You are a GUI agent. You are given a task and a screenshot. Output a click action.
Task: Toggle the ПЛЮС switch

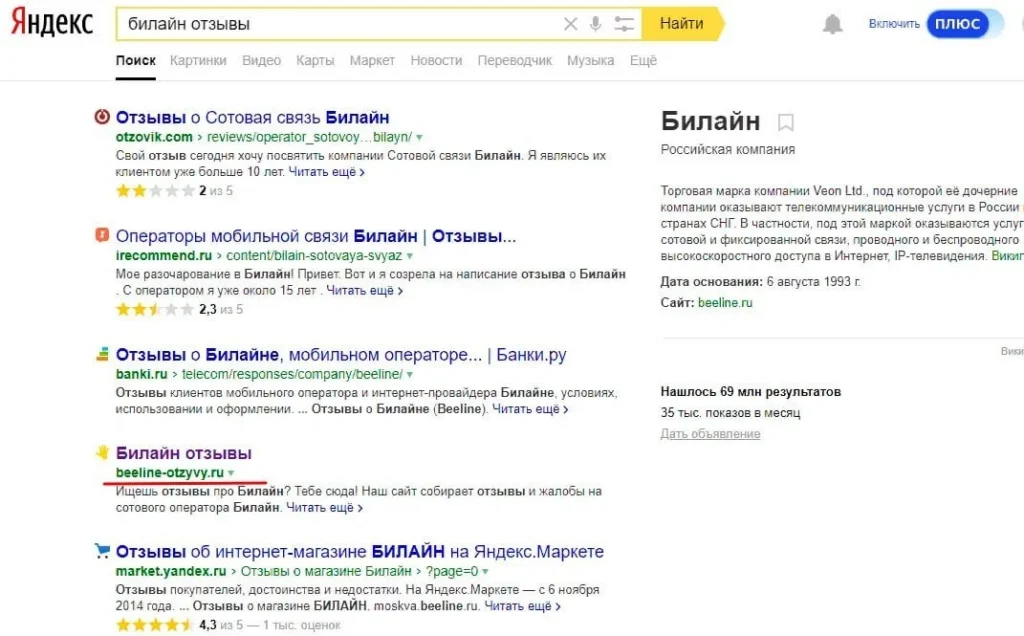[963, 24]
